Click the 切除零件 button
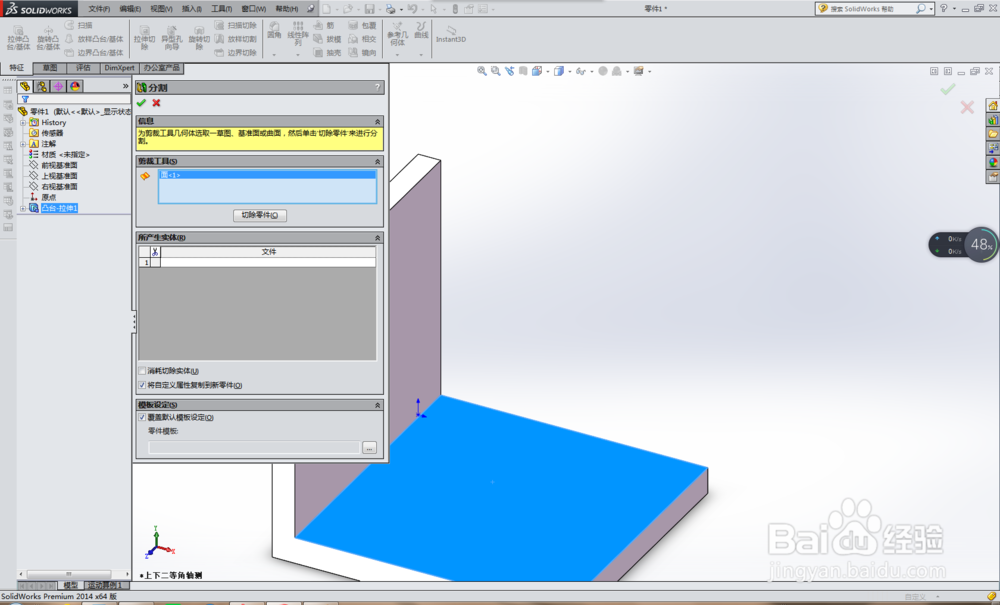This screenshot has height=605, width=1000. pos(260,215)
